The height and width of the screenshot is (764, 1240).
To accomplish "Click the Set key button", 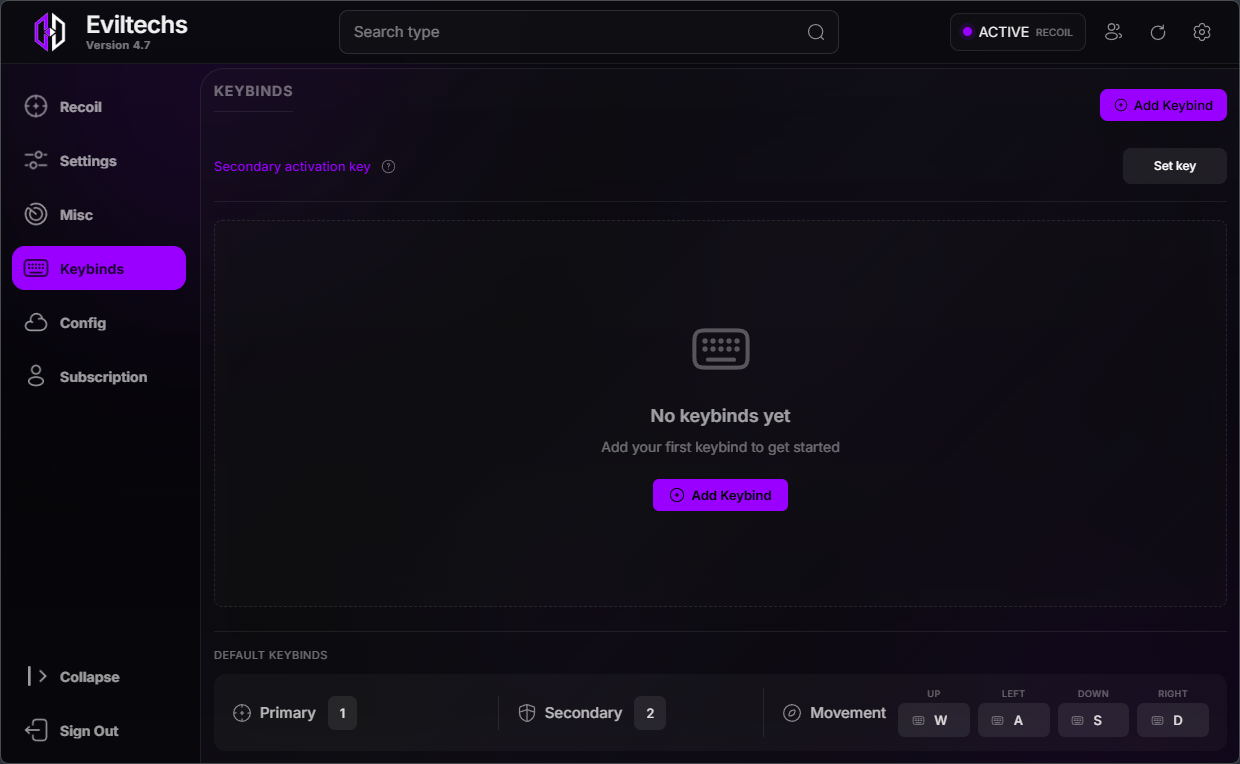I will 1175,166.
